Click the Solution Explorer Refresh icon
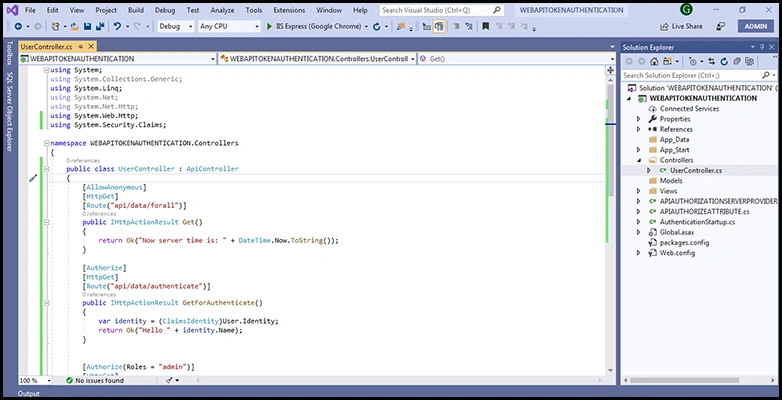Screen dimensions: 782x400 pos(724,62)
